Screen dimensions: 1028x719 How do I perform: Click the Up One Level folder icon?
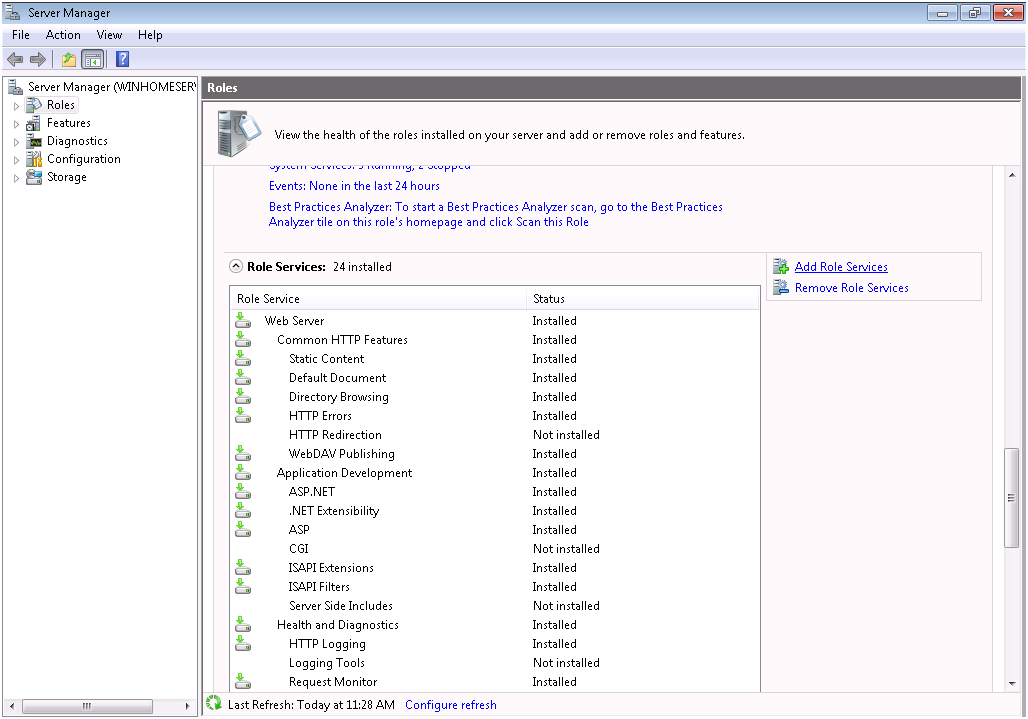69,60
